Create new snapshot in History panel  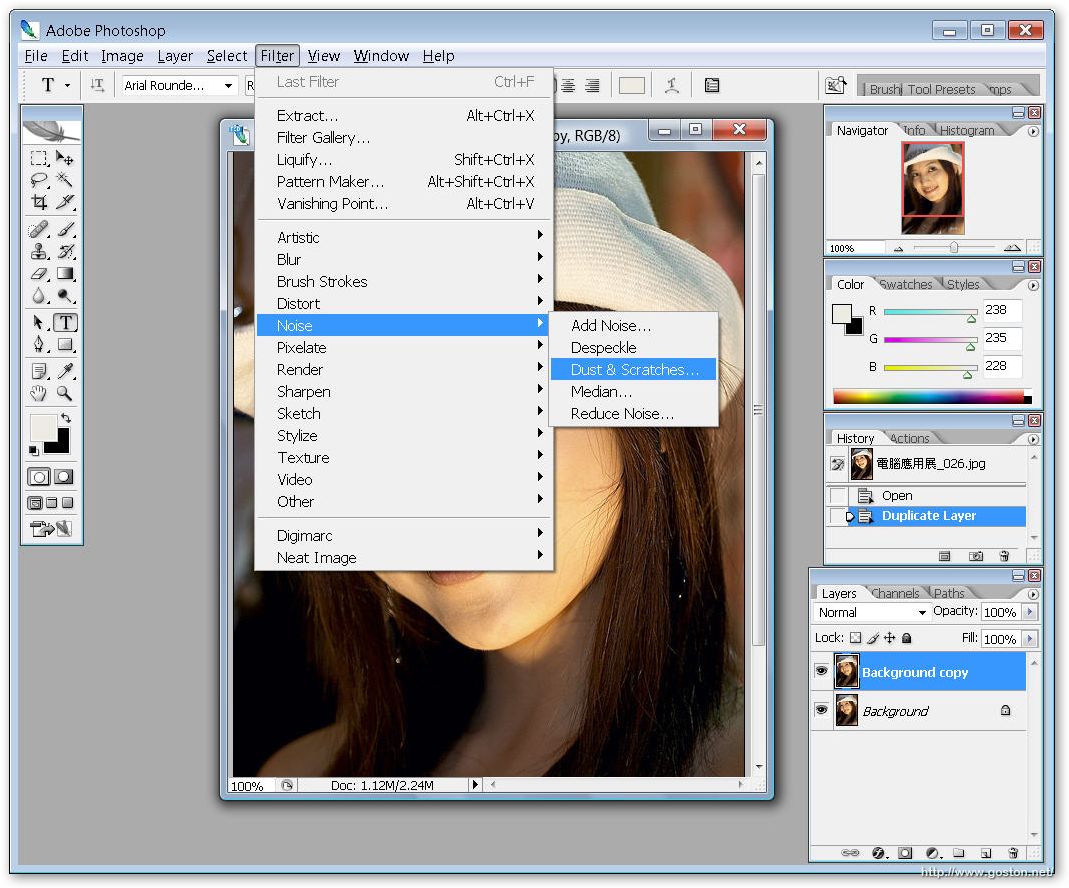pos(976,556)
